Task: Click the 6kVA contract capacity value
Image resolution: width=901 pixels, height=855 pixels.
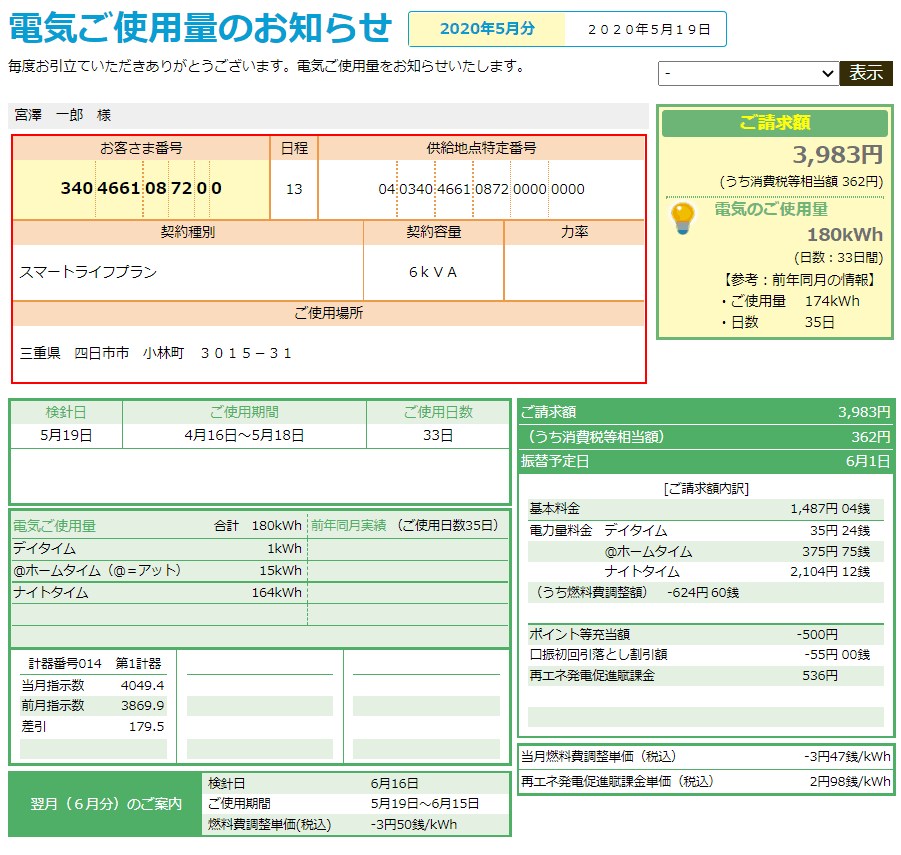Action: point(432,272)
